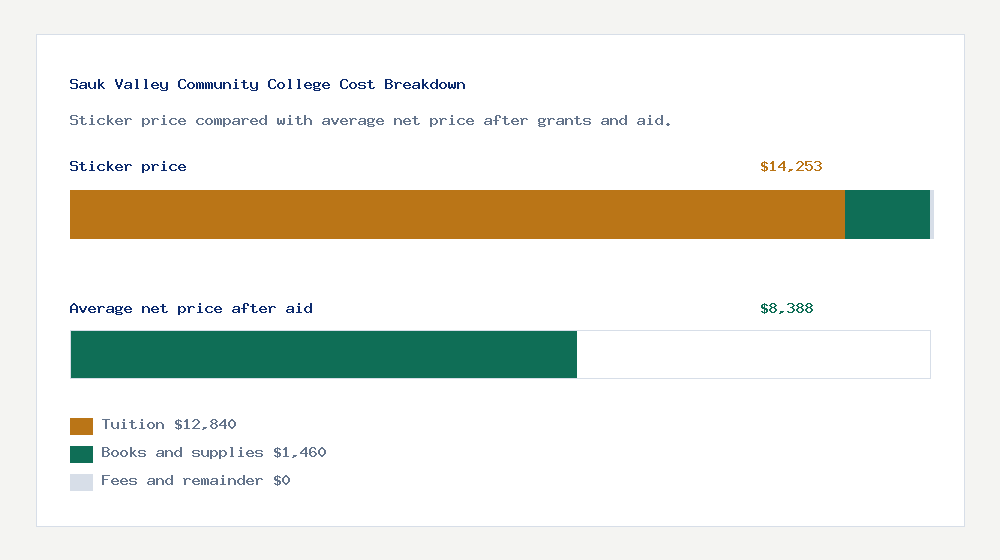
Task: Click the green filled portion of net price bar
Action: tap(323, 354)
